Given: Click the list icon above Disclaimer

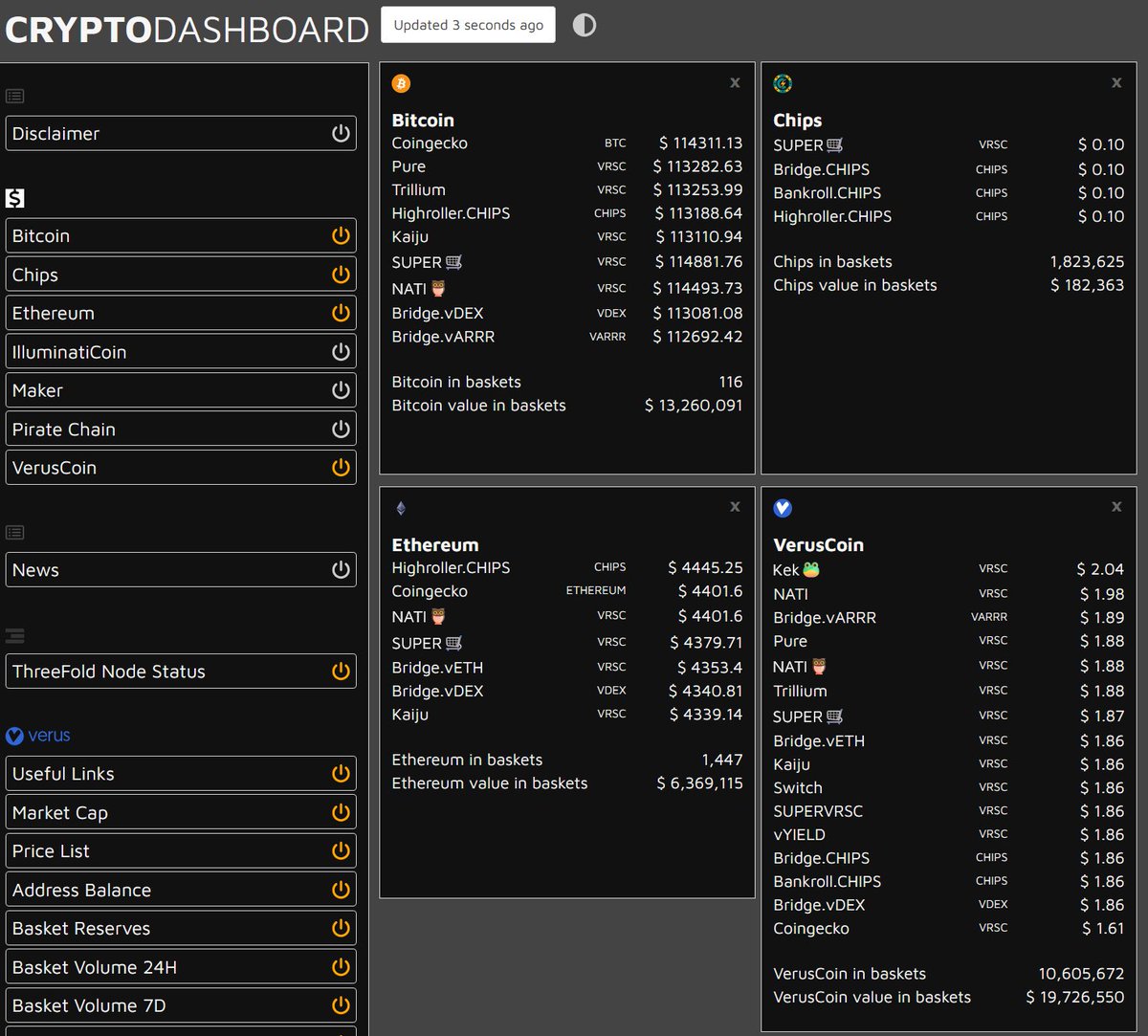Looking at the screenshot, I should (x=14, y=96).
